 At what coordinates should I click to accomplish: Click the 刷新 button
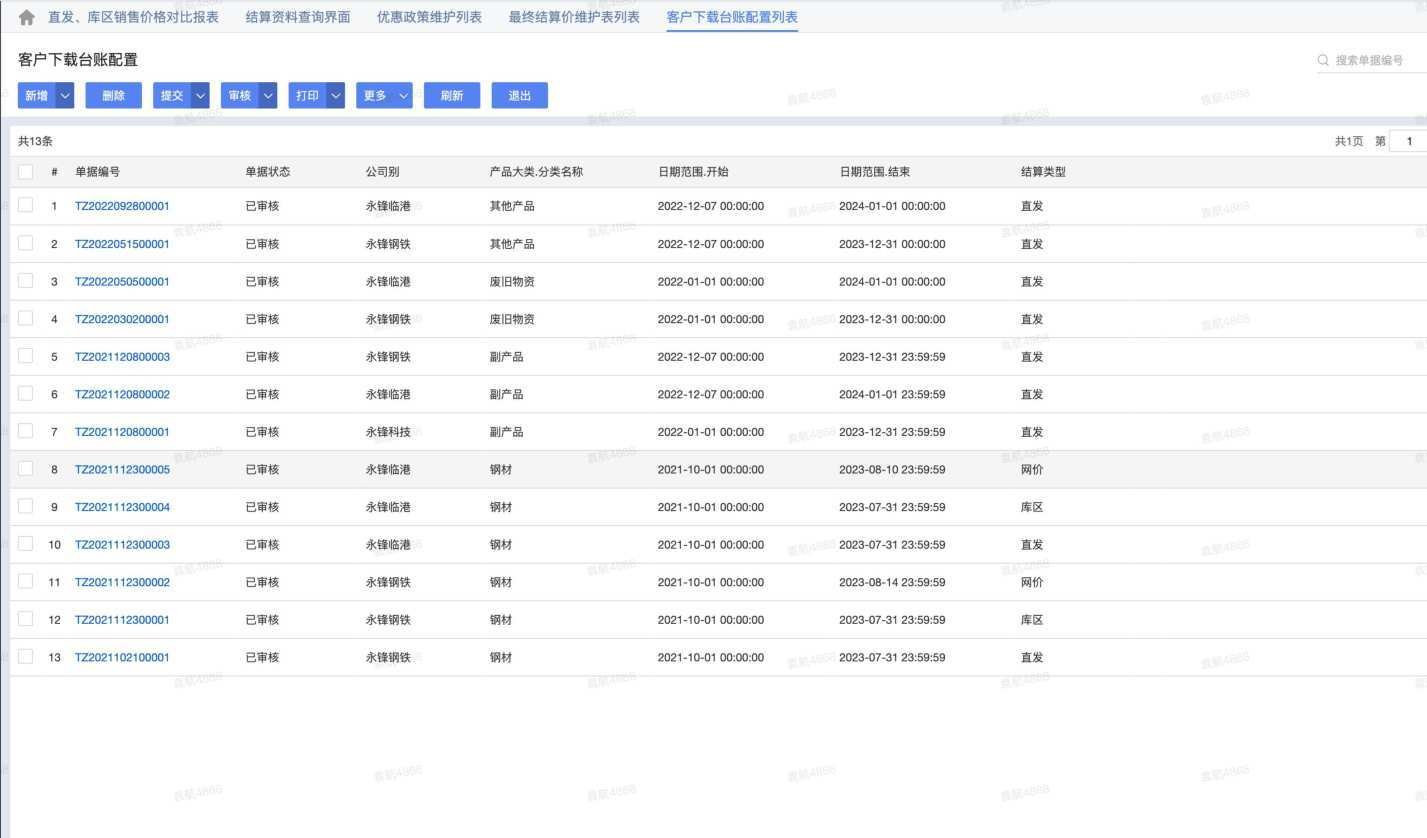(x=452, y=96)
